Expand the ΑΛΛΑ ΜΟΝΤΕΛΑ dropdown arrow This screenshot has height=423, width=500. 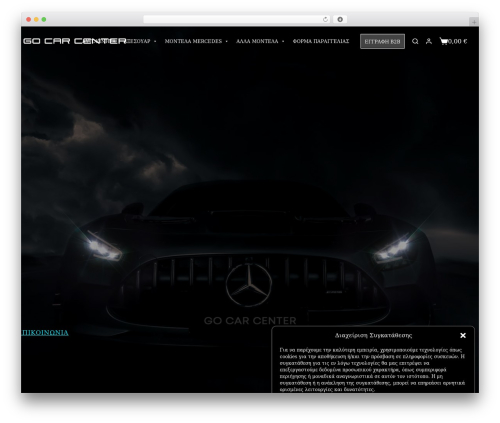pos(283,42)
